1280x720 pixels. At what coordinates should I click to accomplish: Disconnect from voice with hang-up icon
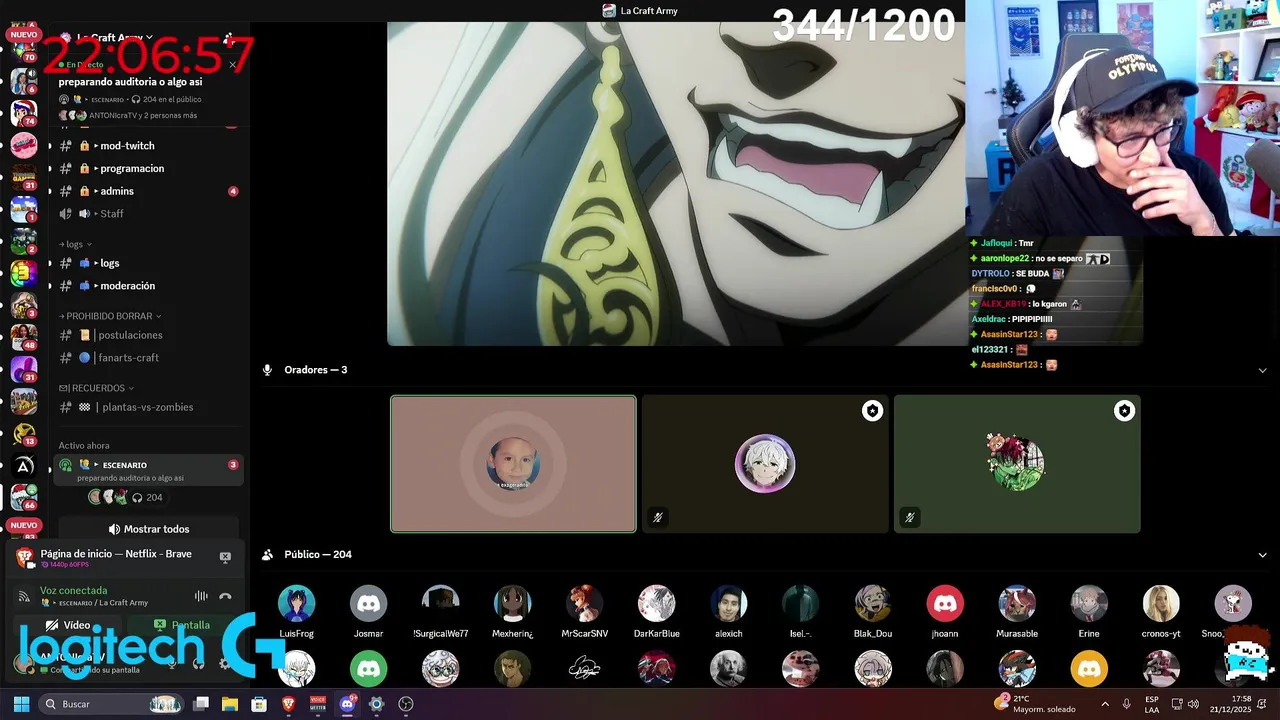pyautogui.click(x=225, y=596)
